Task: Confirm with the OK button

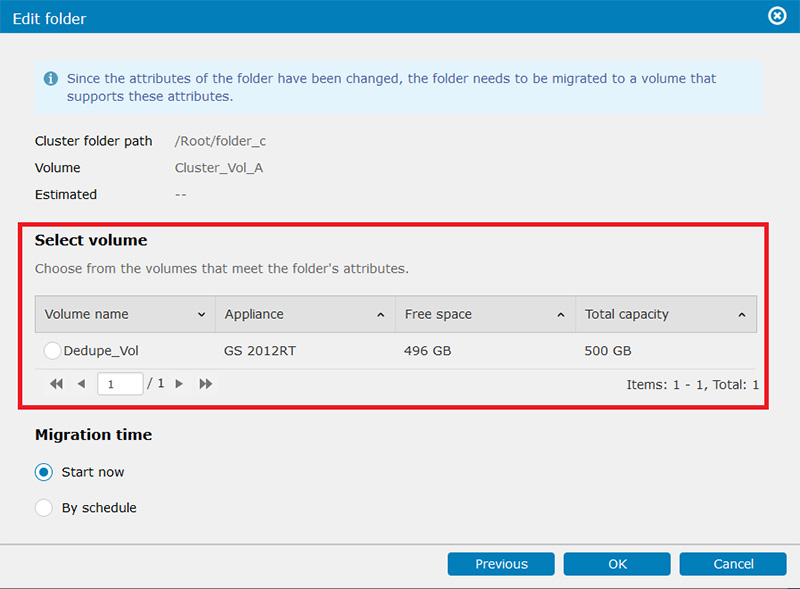Action: click(617, 564)
